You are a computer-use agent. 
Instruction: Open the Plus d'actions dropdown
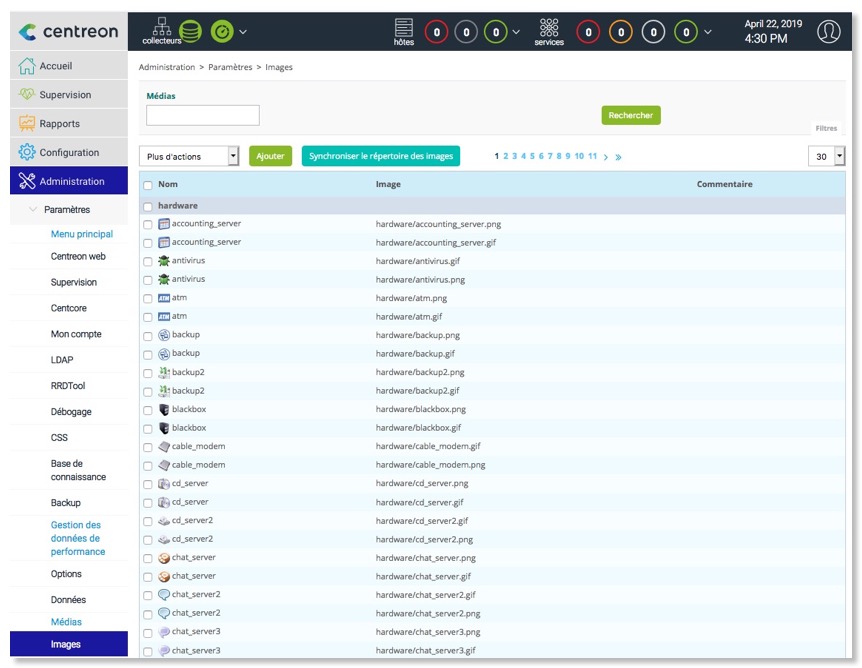(x=189, y=156)
